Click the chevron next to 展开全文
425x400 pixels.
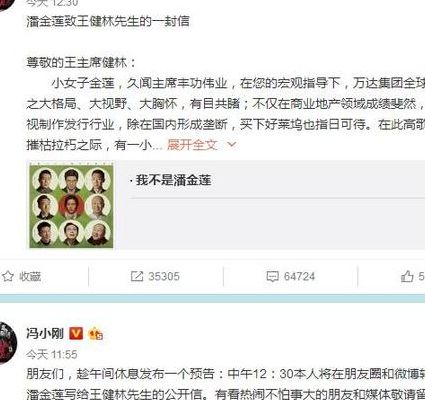click(x=231, y=145)
